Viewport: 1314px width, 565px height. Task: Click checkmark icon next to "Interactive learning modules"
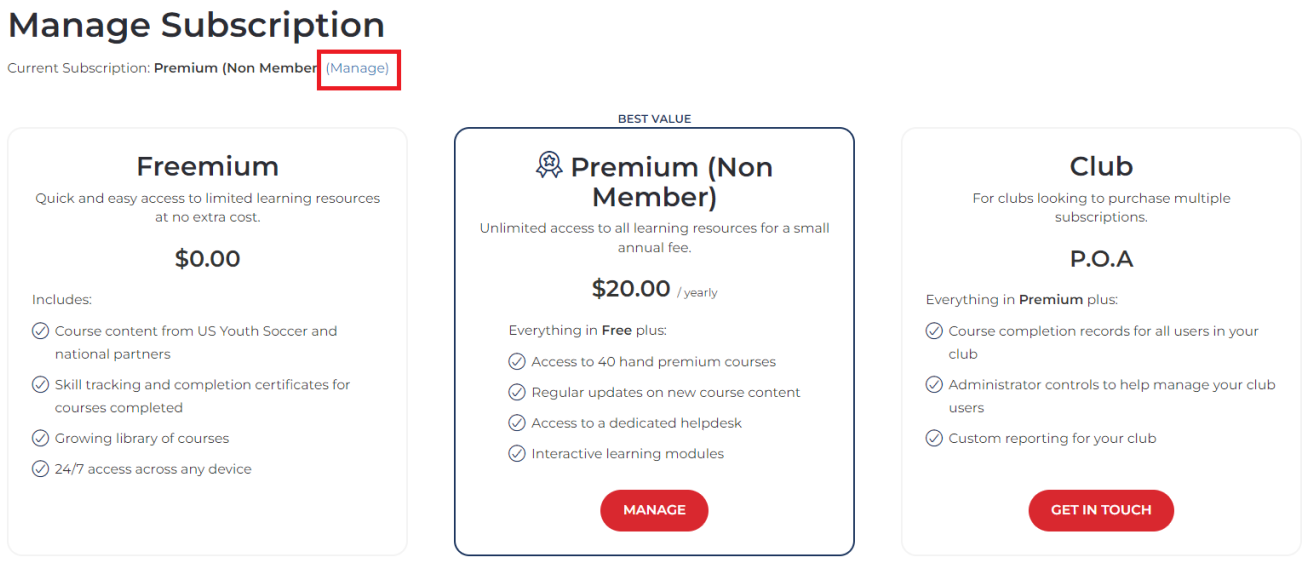517,454
